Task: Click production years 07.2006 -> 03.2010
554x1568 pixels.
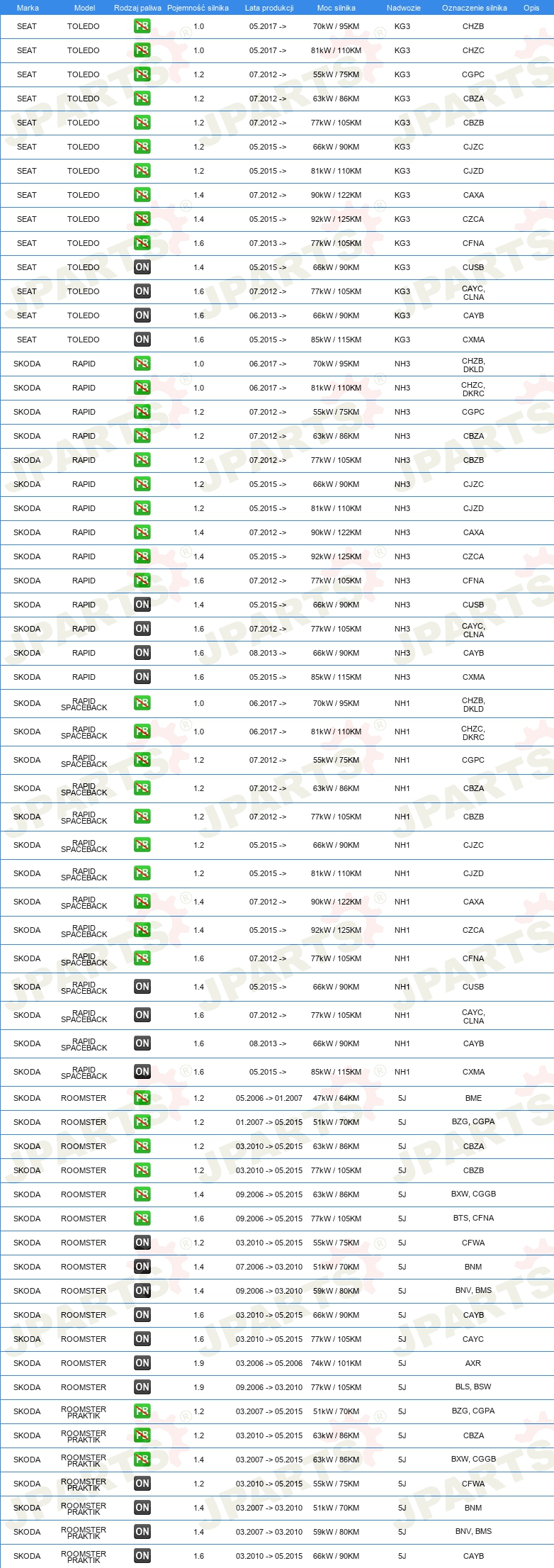Action: click(x=269, y=1267)
